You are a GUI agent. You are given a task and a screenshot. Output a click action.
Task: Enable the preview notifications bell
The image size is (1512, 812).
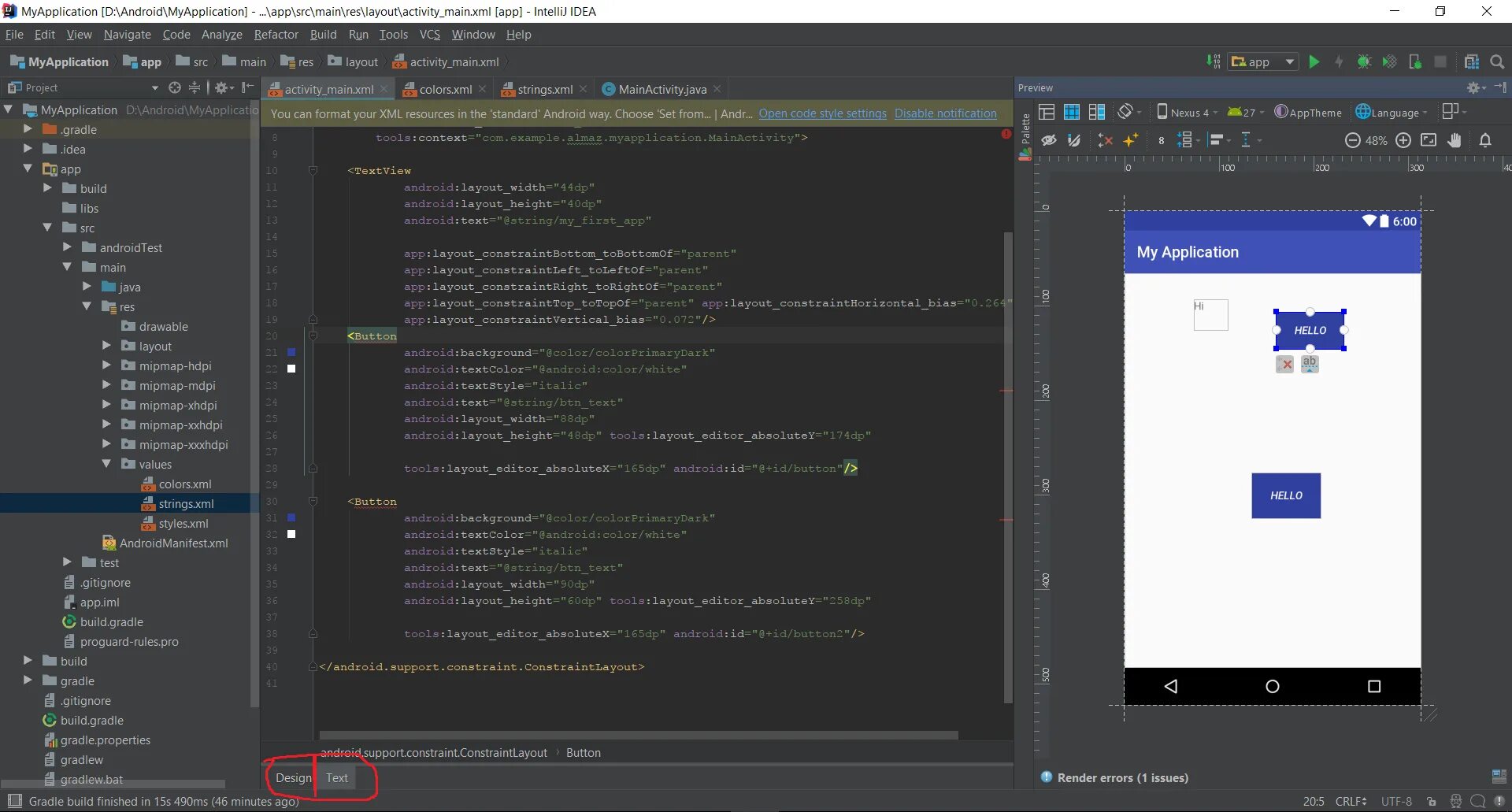point(1486,140)
